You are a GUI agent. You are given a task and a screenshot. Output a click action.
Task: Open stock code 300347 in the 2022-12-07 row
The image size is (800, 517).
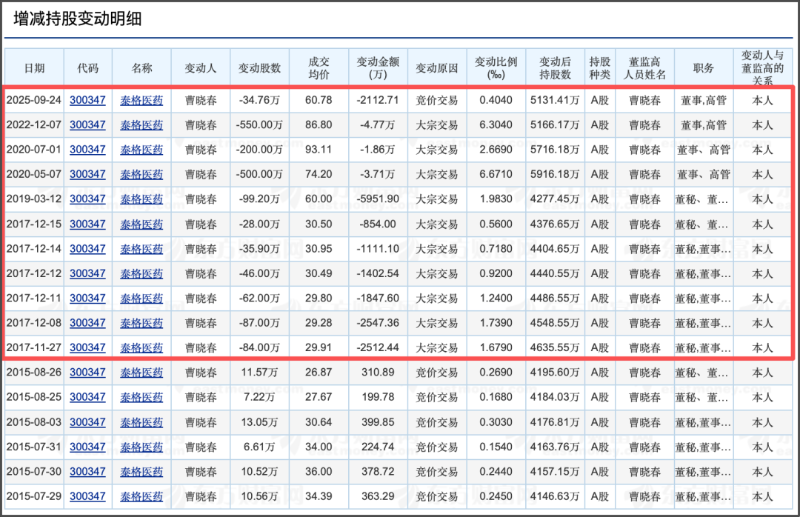coord(88,125)
